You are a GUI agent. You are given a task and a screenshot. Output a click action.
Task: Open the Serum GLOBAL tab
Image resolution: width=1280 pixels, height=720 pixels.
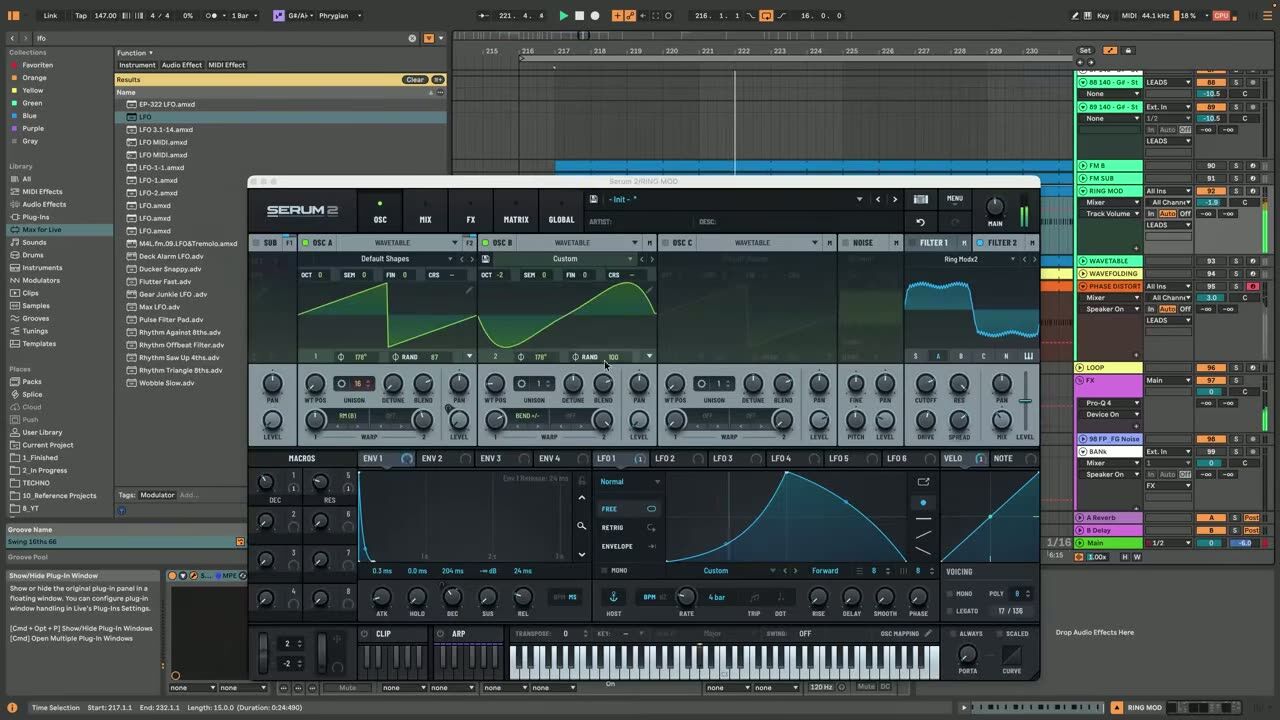[562, 213]
